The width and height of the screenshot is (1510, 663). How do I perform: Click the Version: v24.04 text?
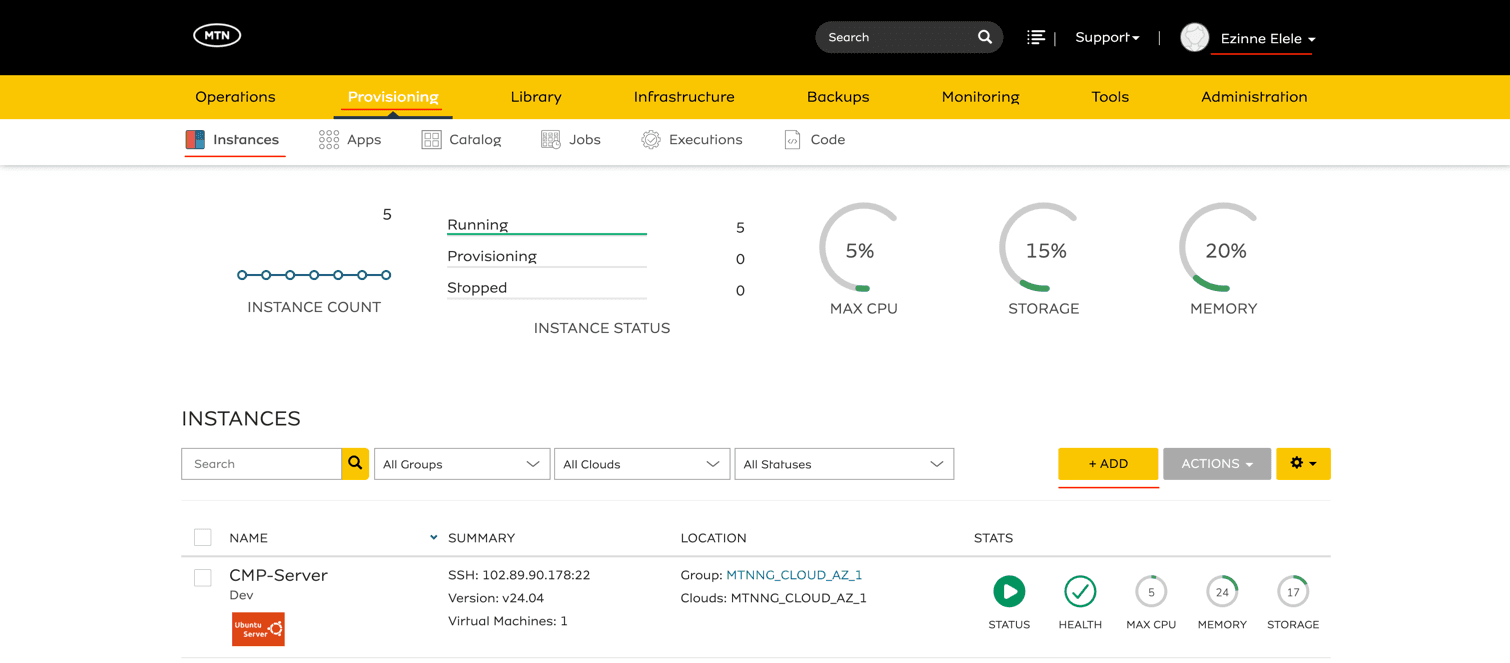(x=496, y=598)
